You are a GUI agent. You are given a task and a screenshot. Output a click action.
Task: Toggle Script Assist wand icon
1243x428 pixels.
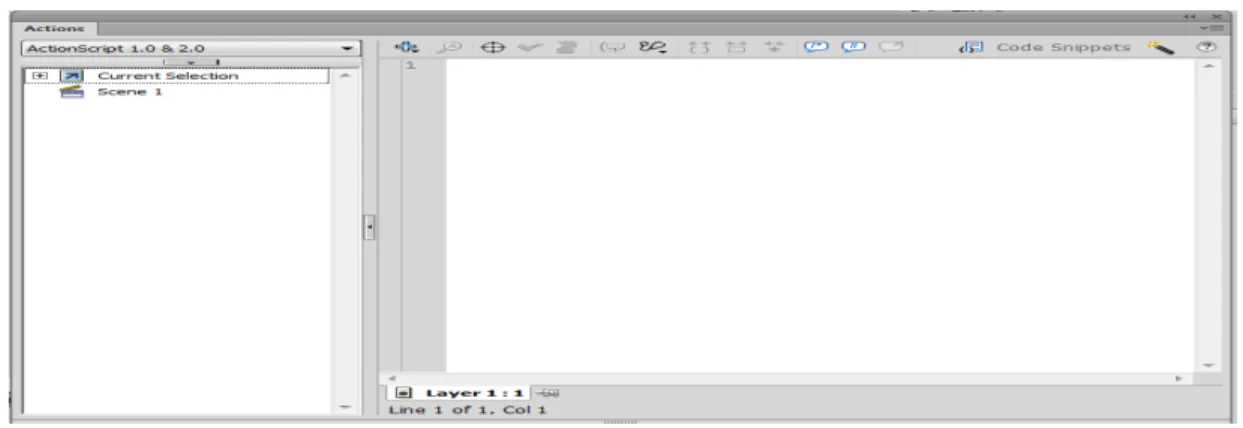(x=1160, y=47)
